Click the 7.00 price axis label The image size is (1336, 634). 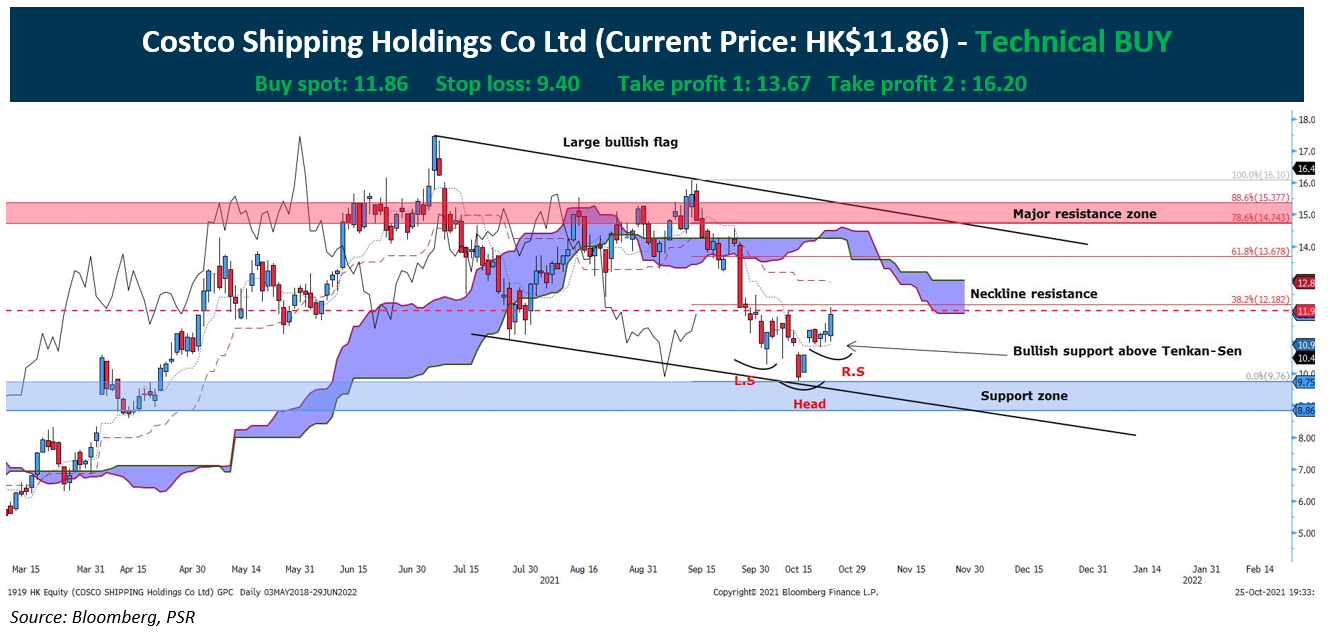pos(1306,470)
